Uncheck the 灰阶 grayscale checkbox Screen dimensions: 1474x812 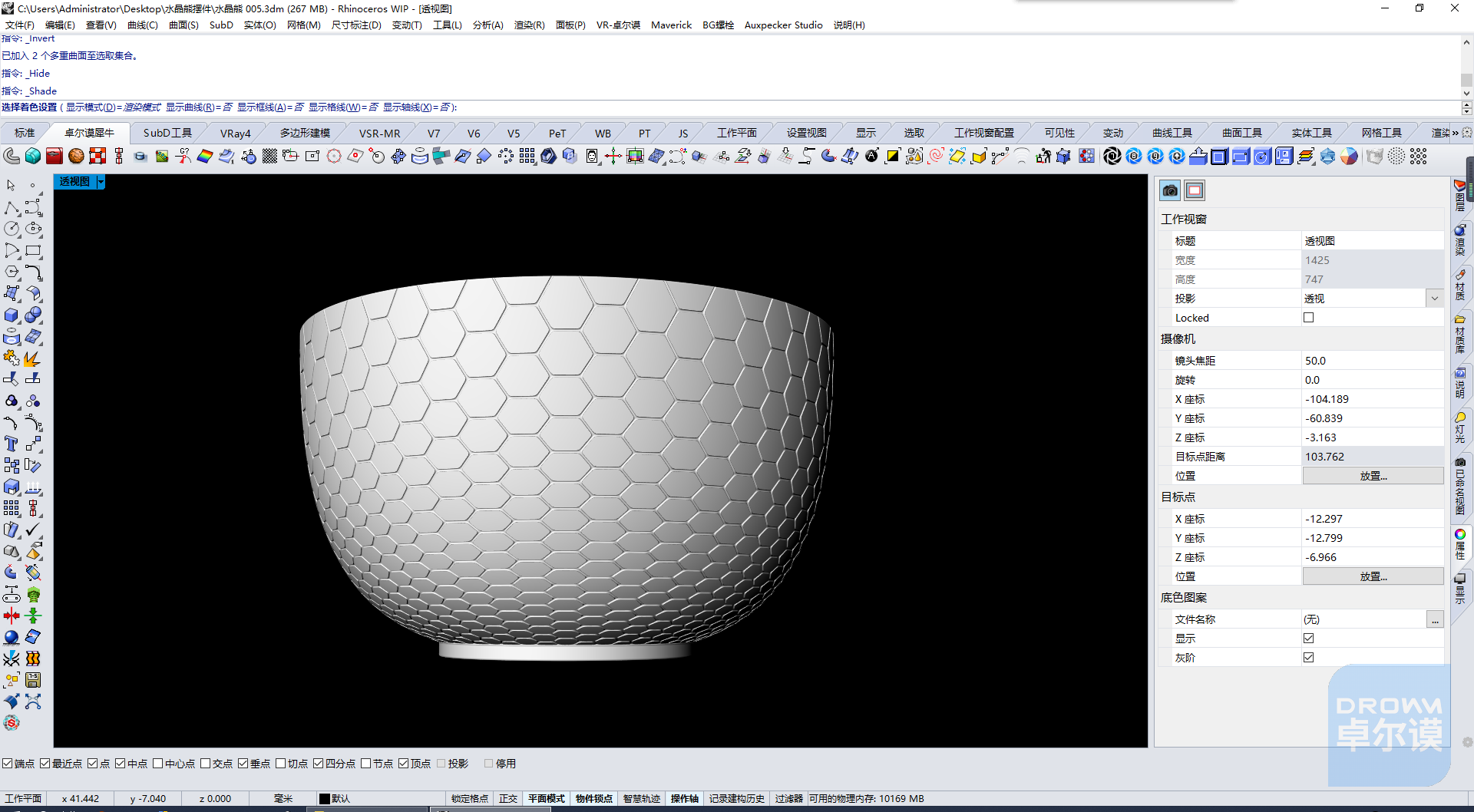(1308, 658)
